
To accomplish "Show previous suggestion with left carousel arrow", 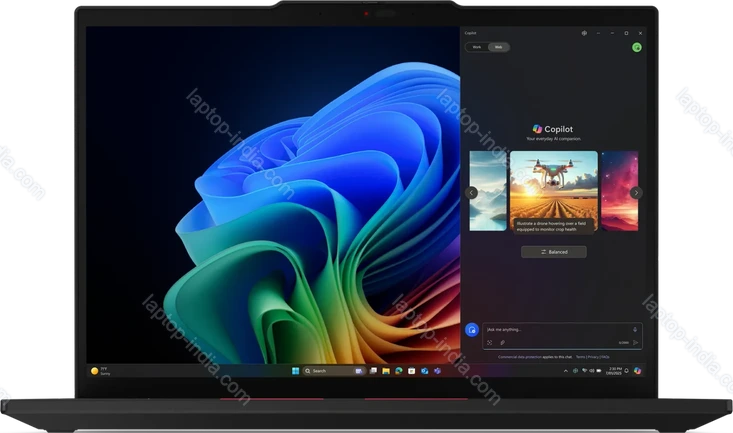I will 471,193.
